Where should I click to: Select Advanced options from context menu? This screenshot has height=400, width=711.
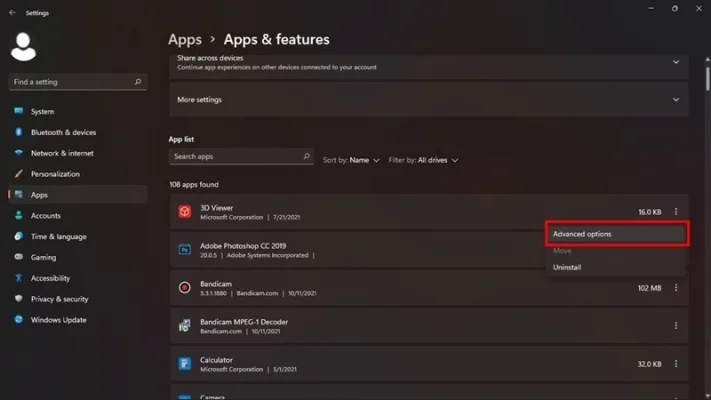tap(616, 234)
